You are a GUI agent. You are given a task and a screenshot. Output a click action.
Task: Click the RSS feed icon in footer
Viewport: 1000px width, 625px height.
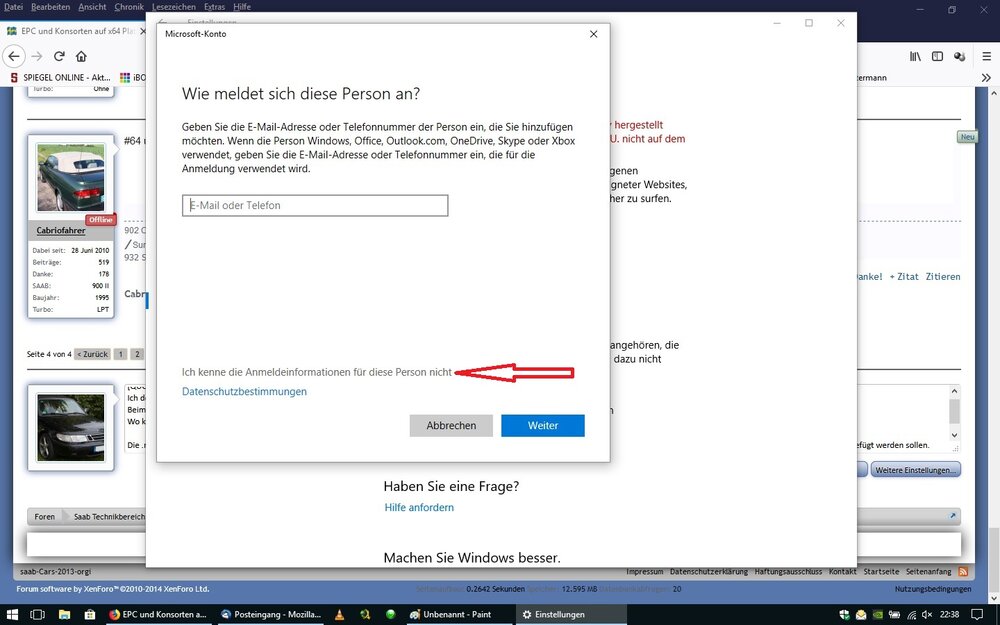(x=963, y=571)
